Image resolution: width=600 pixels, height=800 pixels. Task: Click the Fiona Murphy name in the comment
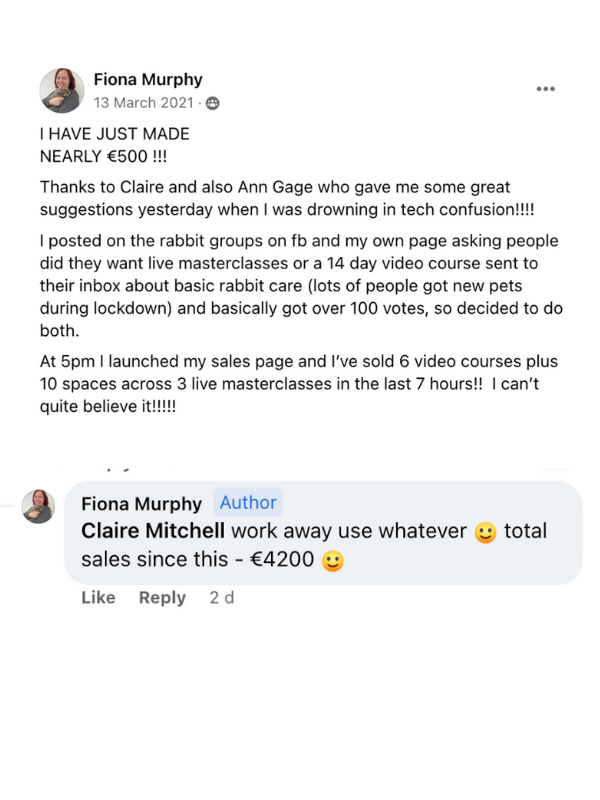(x=141, y=503)
